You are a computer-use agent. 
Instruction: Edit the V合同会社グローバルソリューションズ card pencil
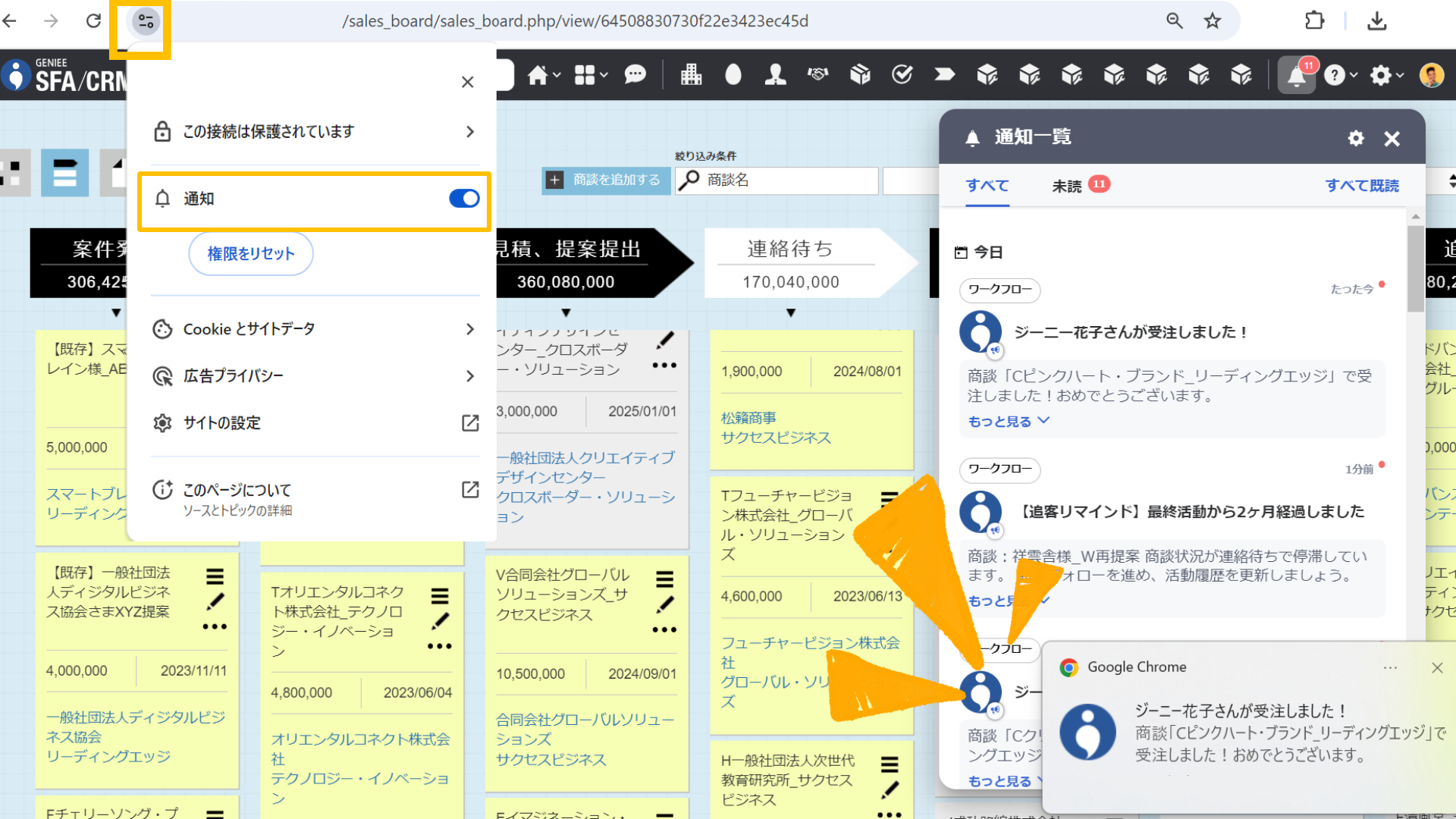[665, 604]
